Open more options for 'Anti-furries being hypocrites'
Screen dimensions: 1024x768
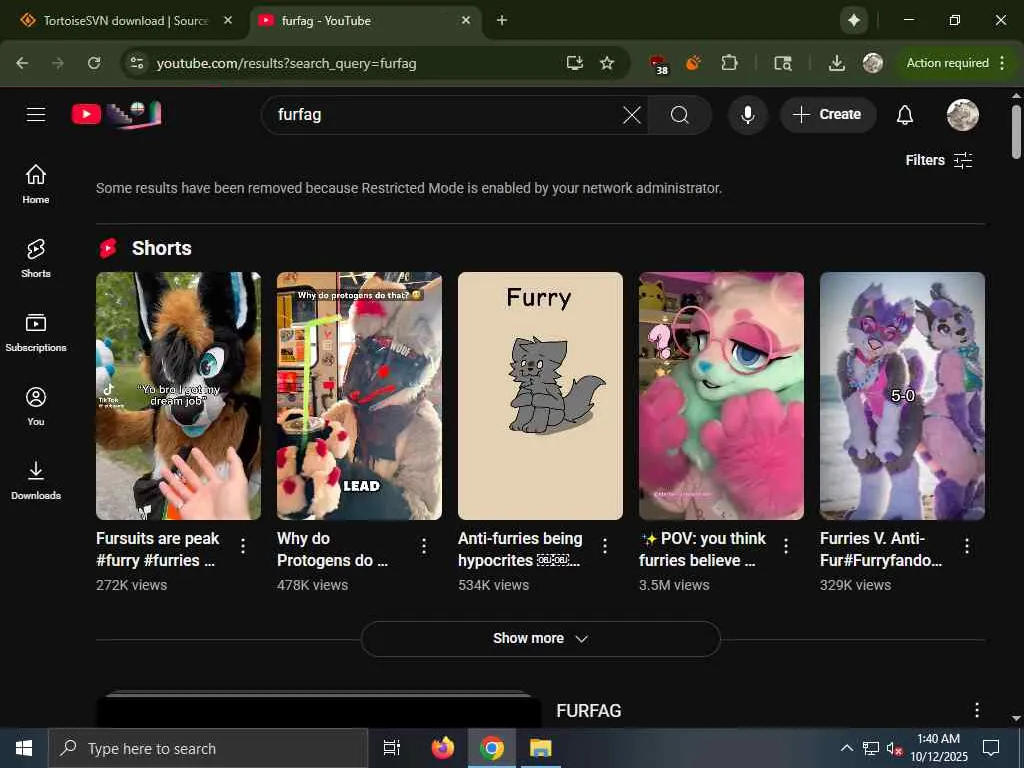(x=605, y=546)
